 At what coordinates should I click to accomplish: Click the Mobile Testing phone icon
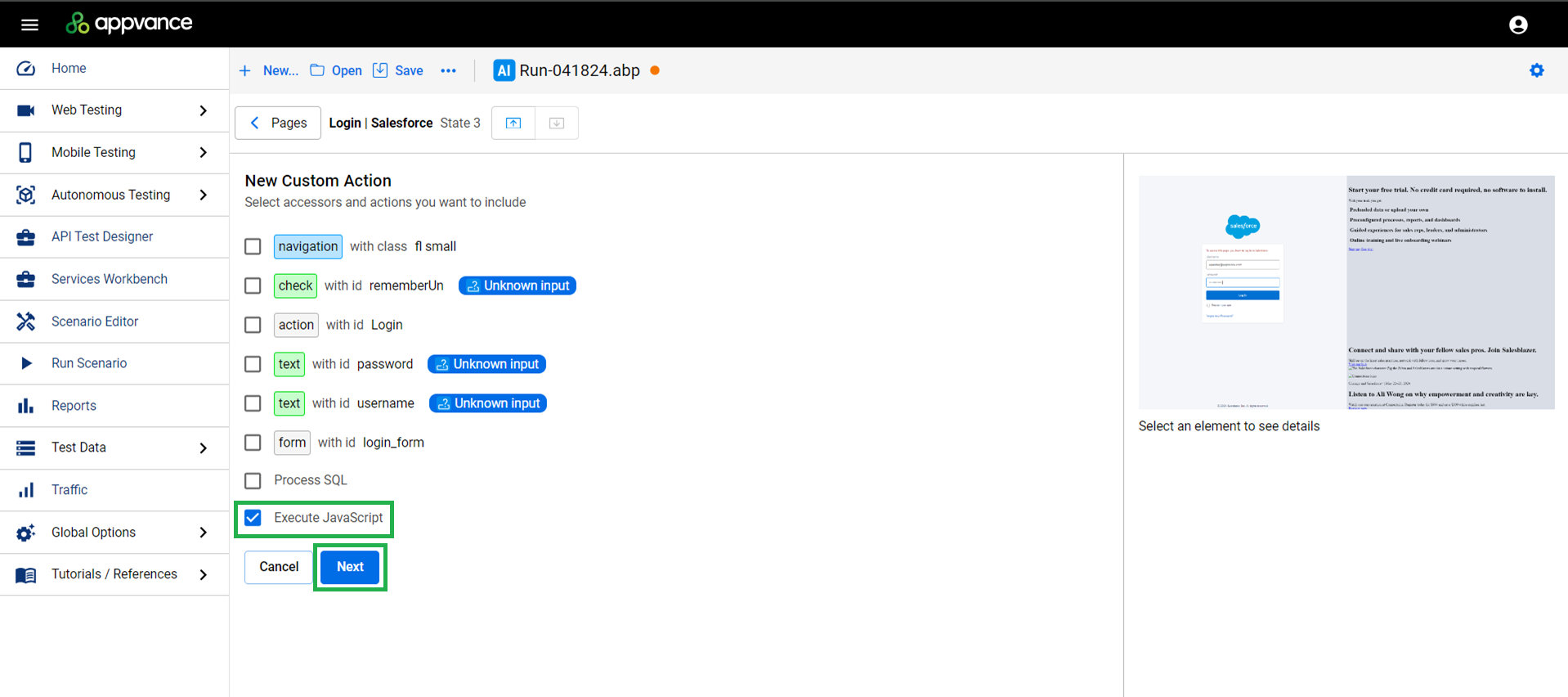point(25,152)
